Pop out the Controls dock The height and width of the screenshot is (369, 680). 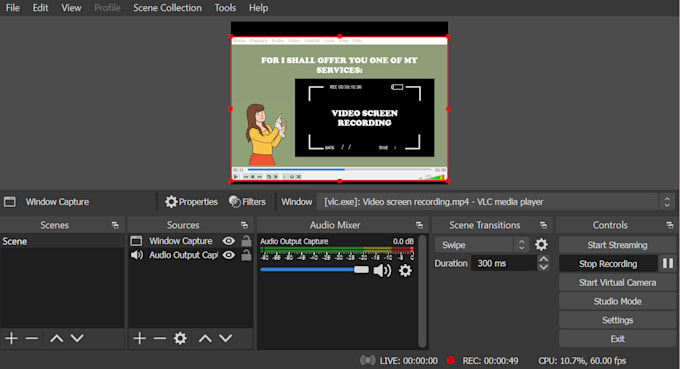670,225
